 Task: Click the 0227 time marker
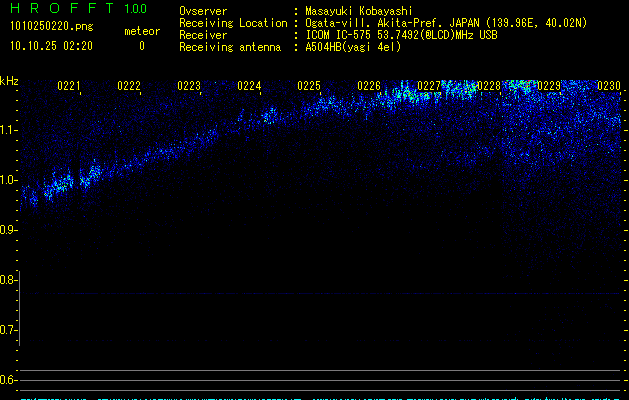(429, 86)
